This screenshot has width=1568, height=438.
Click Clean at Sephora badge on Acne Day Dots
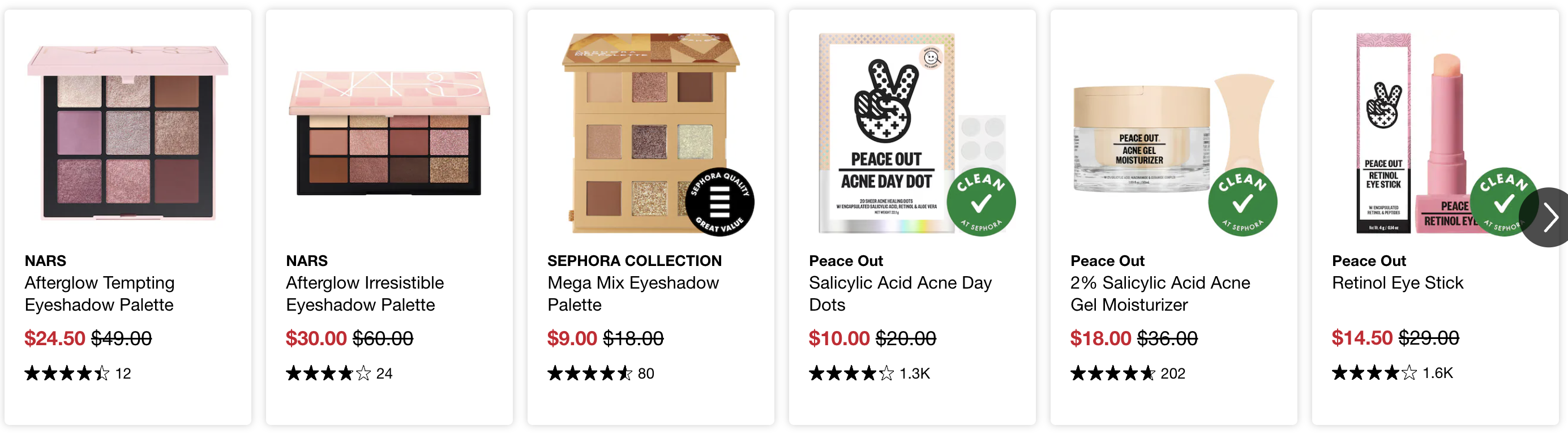(x=980, y=201)
